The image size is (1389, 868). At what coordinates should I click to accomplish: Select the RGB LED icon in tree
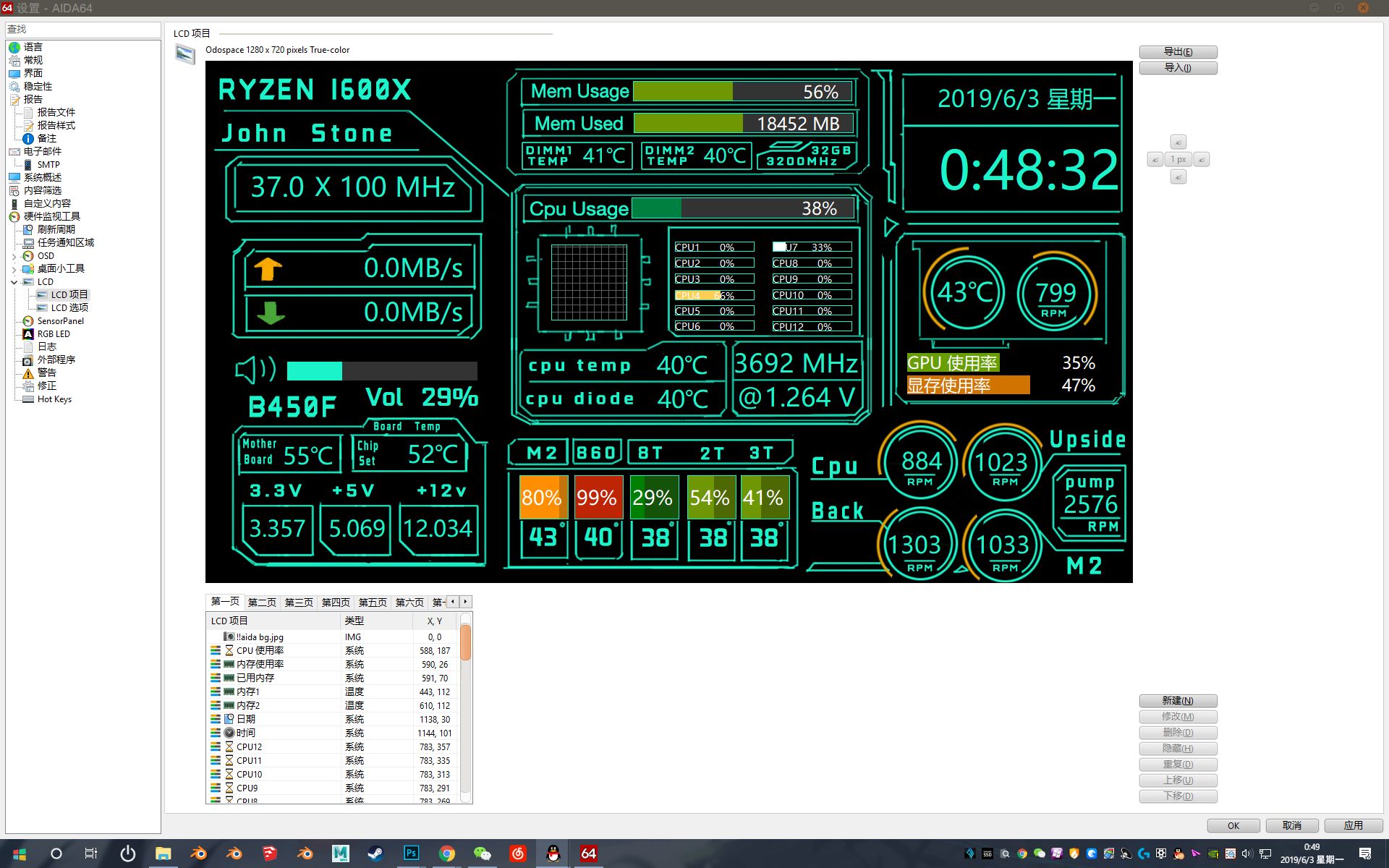tap(28, 334)
